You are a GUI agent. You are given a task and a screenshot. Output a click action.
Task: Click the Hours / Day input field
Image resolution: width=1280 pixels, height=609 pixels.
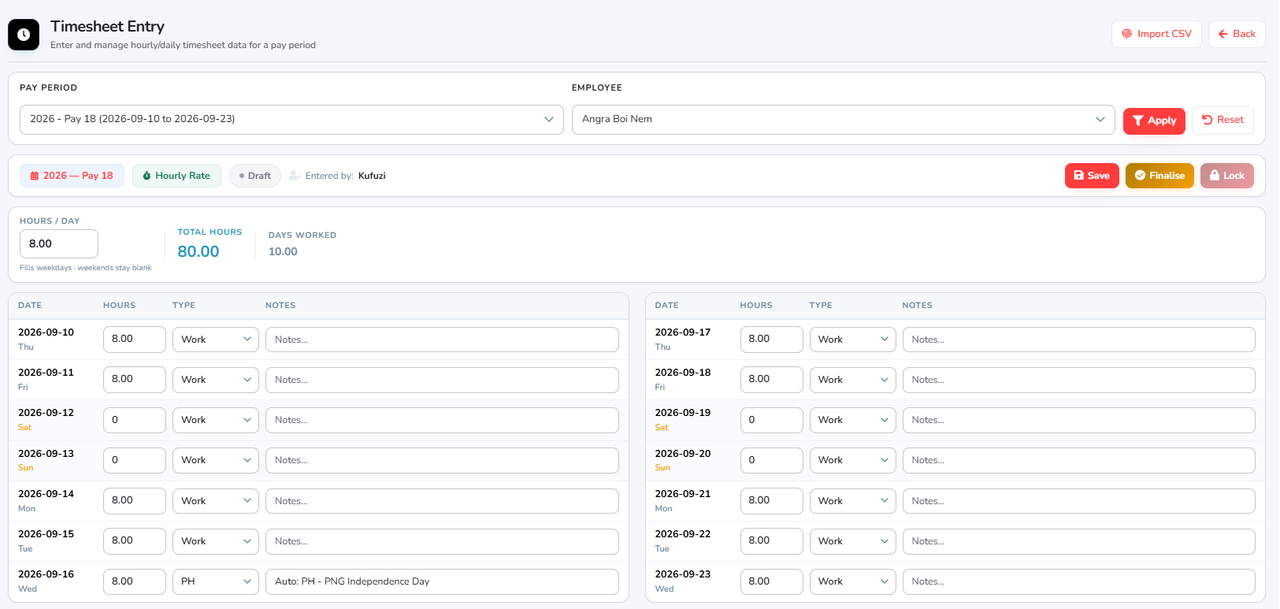tap(59, 244)
